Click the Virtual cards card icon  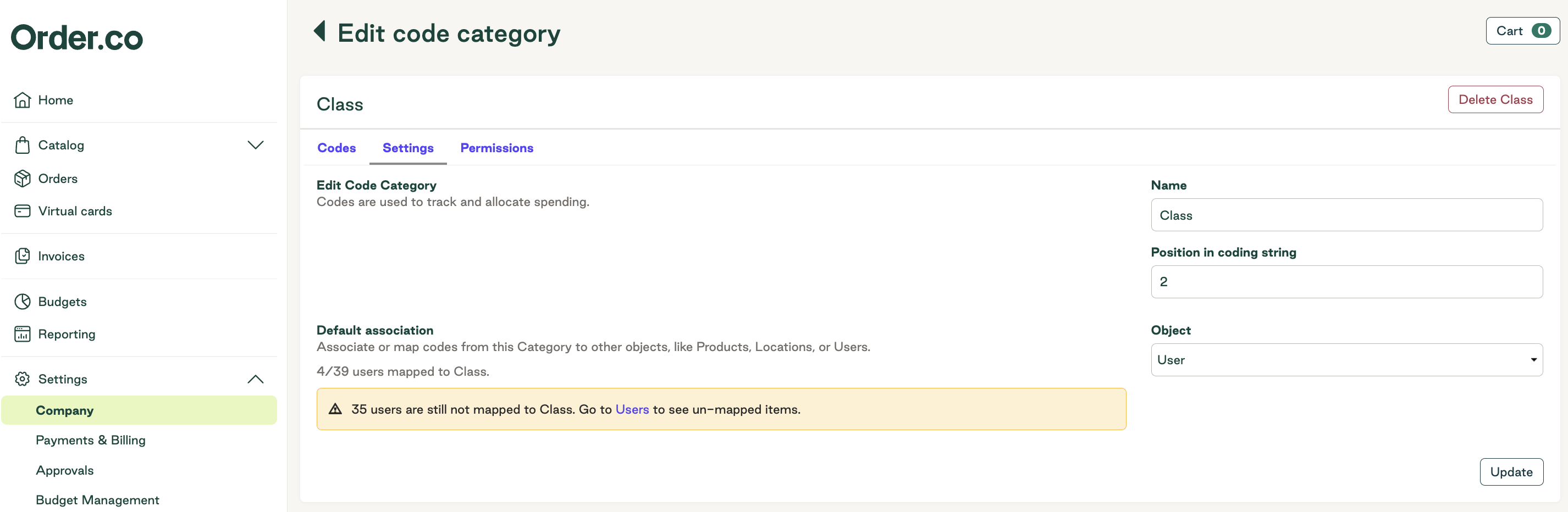click(x=23, y=211)
